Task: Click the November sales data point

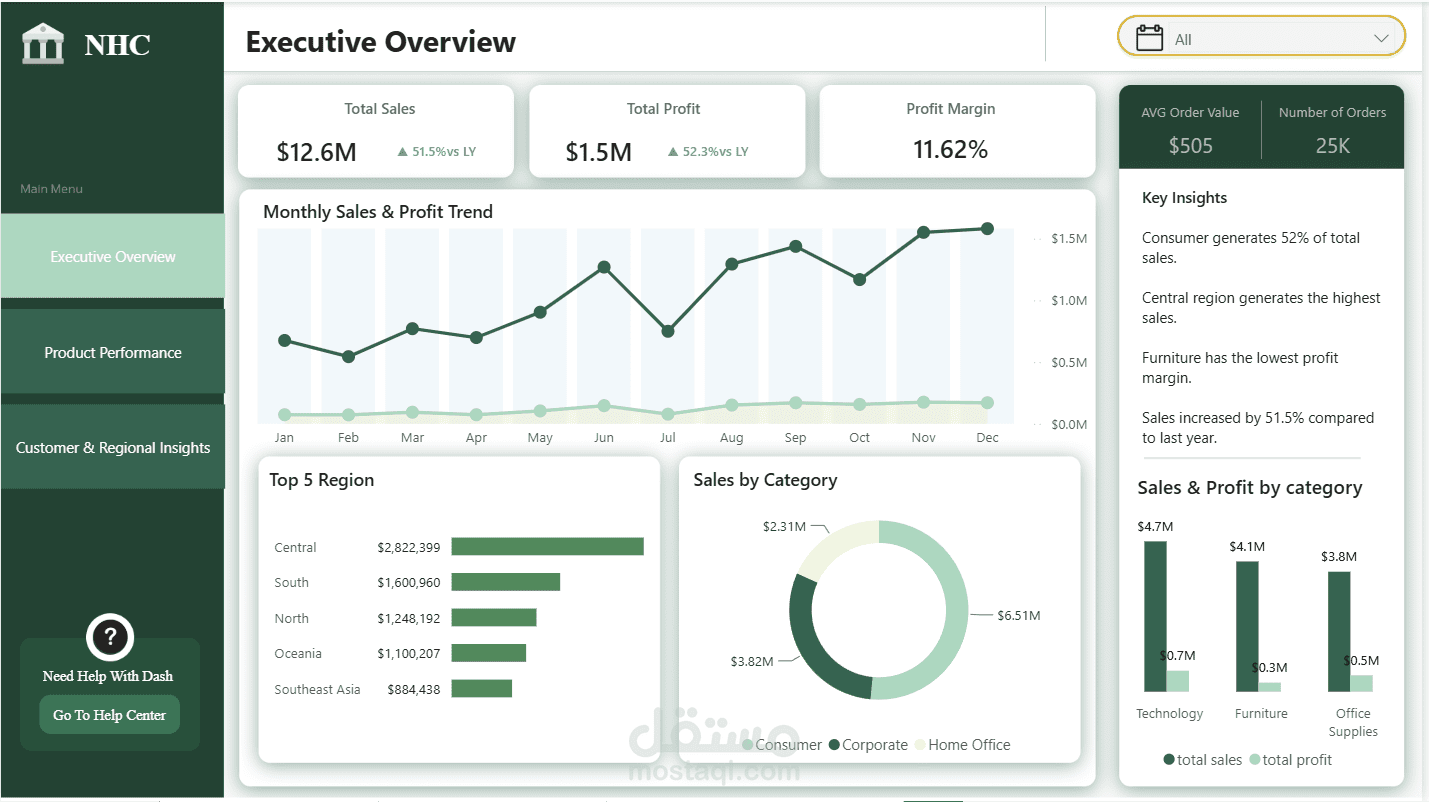Action: [x=923, y=232]
